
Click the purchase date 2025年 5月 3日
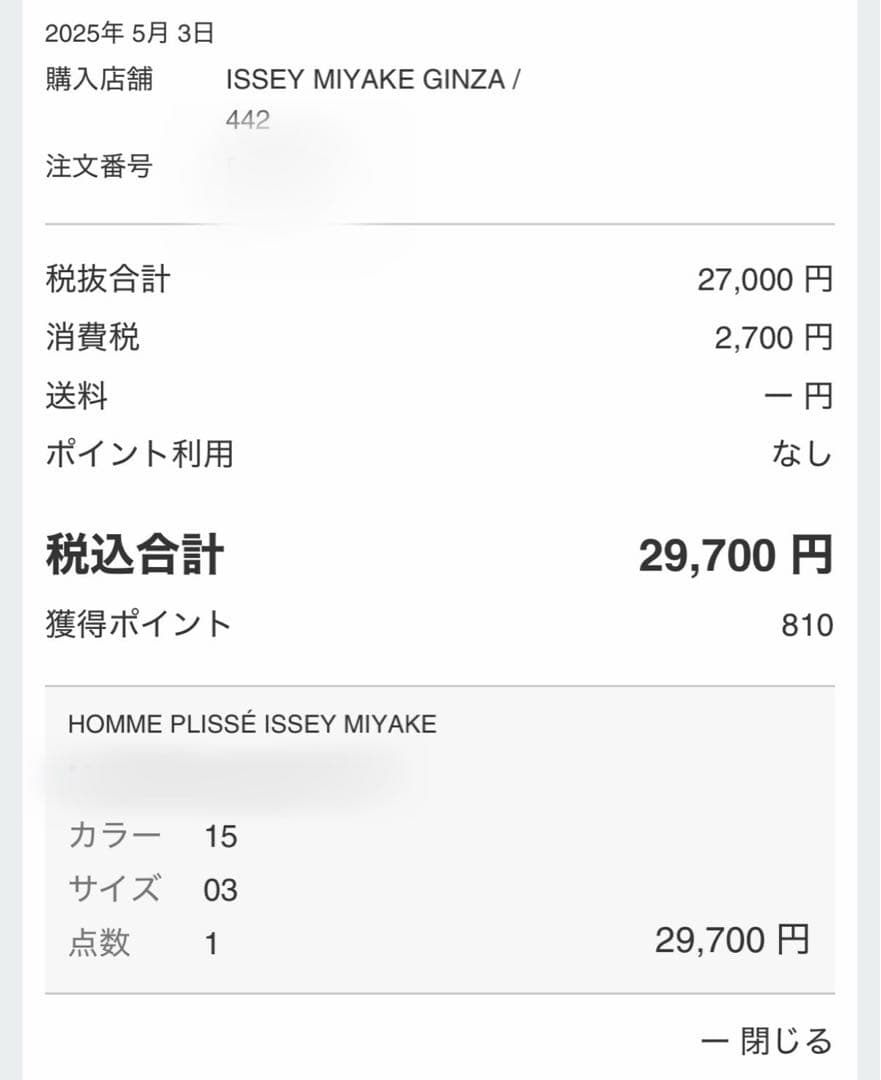coord(130,33)
